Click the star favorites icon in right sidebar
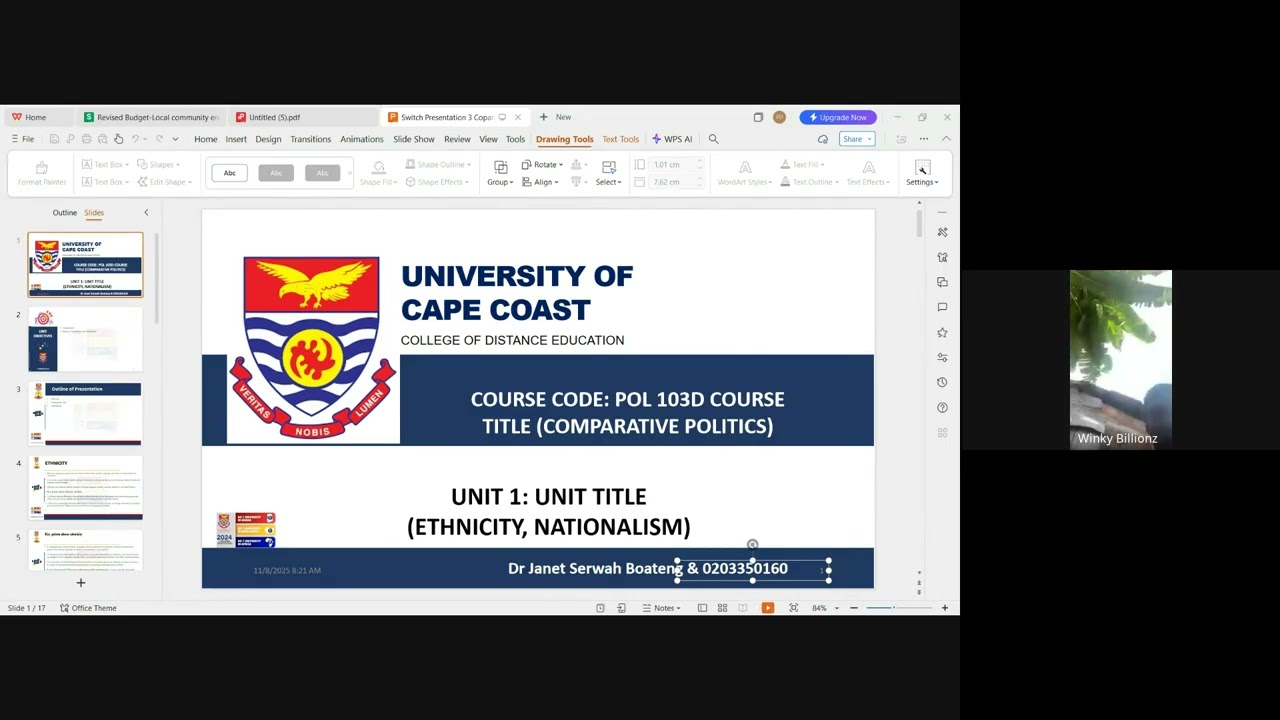The height and width of the screenshot is (720, 1280). (942, 332)
